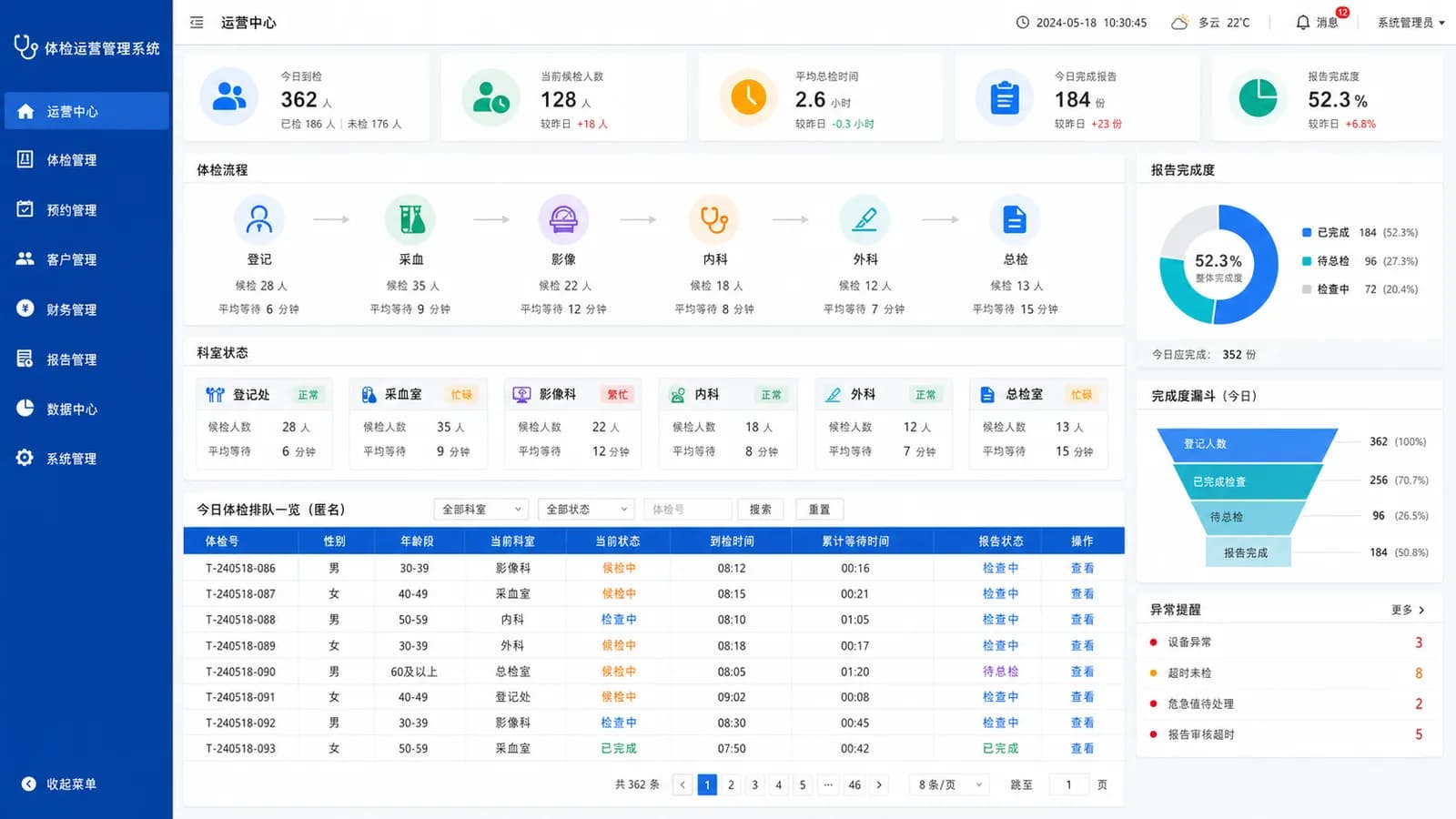This screenshot has width=1456, height=819.
Task: Click the 当前候检人数 green icon
Action: click(x=490, y=96)
